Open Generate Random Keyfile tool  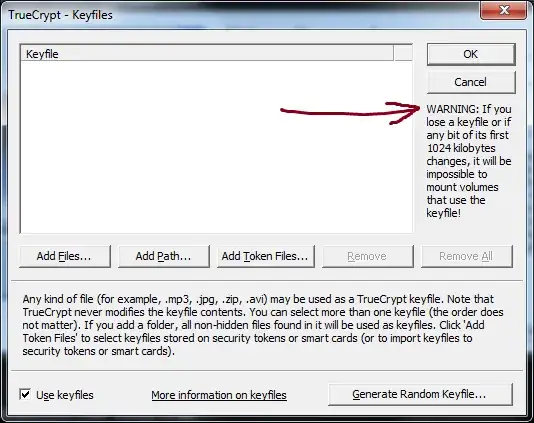pos(420,394)
